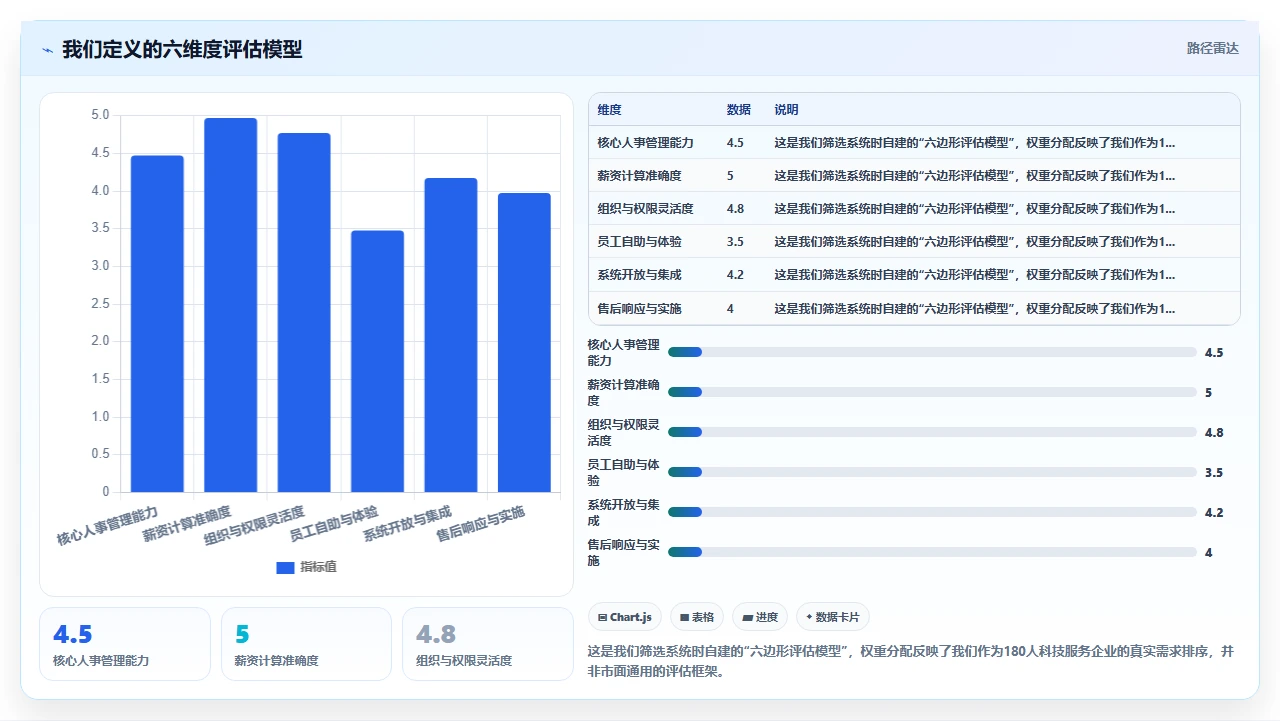This screenshot has height=721, width=1280.
Task: Click value 4.5 in the table
Action: pyautogui.click(x=735, y=143)
